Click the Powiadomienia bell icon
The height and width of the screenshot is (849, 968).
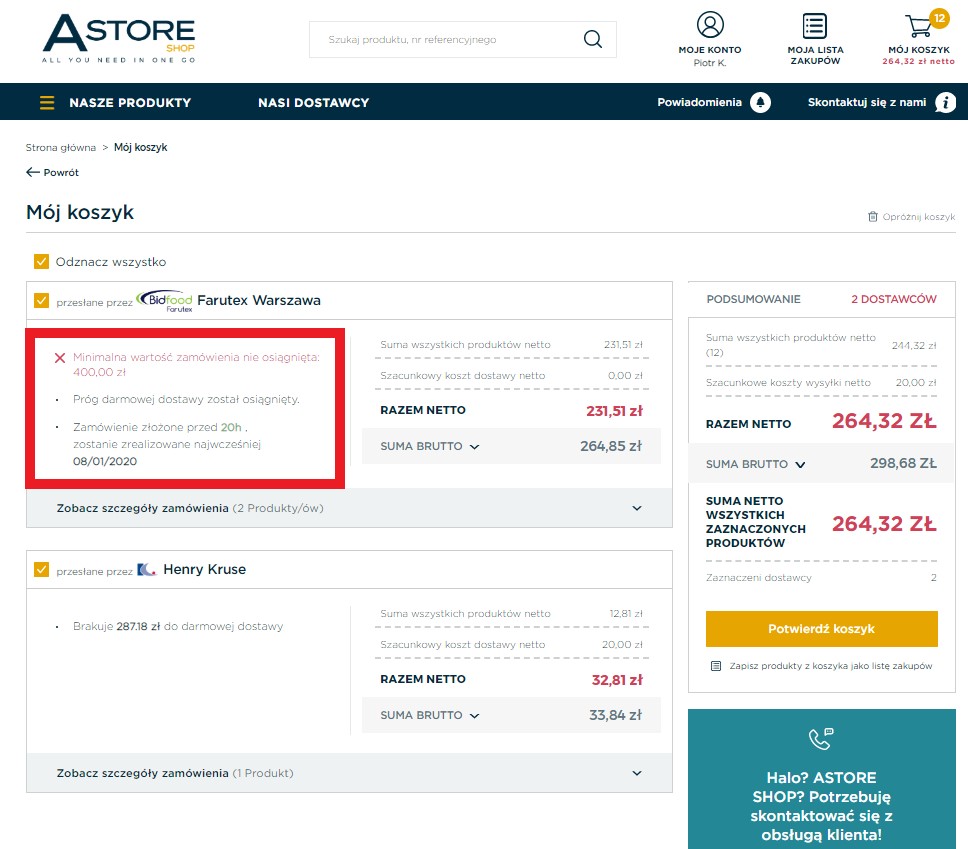760,102
